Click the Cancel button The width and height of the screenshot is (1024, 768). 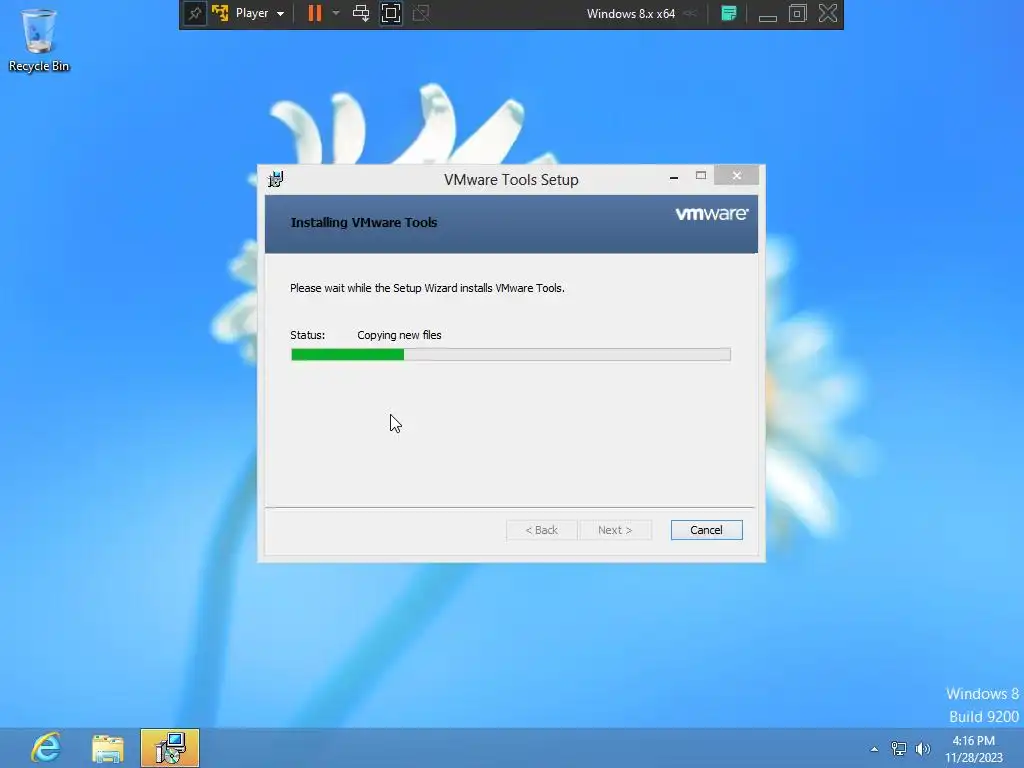click(707, 530)
